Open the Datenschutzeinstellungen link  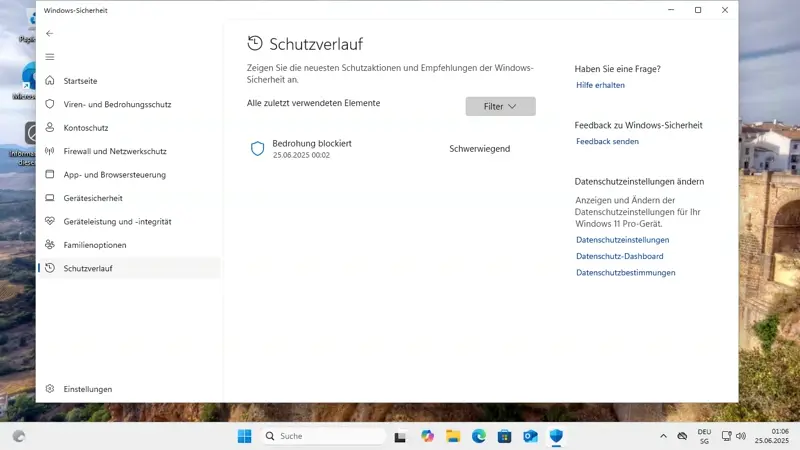622,240
